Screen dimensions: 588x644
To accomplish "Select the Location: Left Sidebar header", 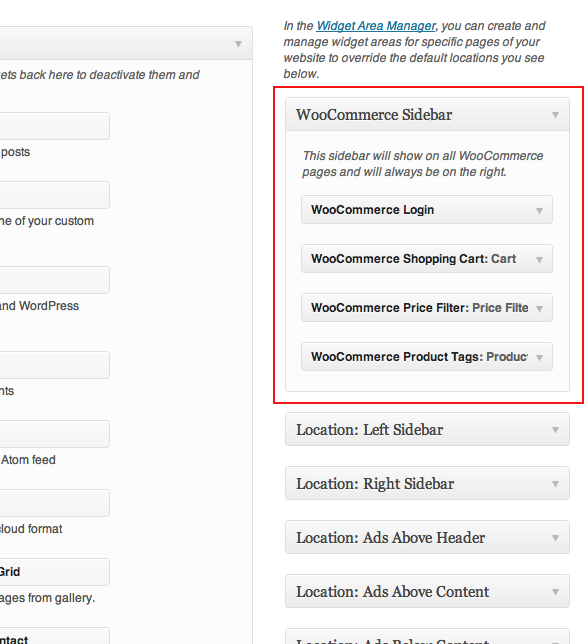I will point(427,429).
